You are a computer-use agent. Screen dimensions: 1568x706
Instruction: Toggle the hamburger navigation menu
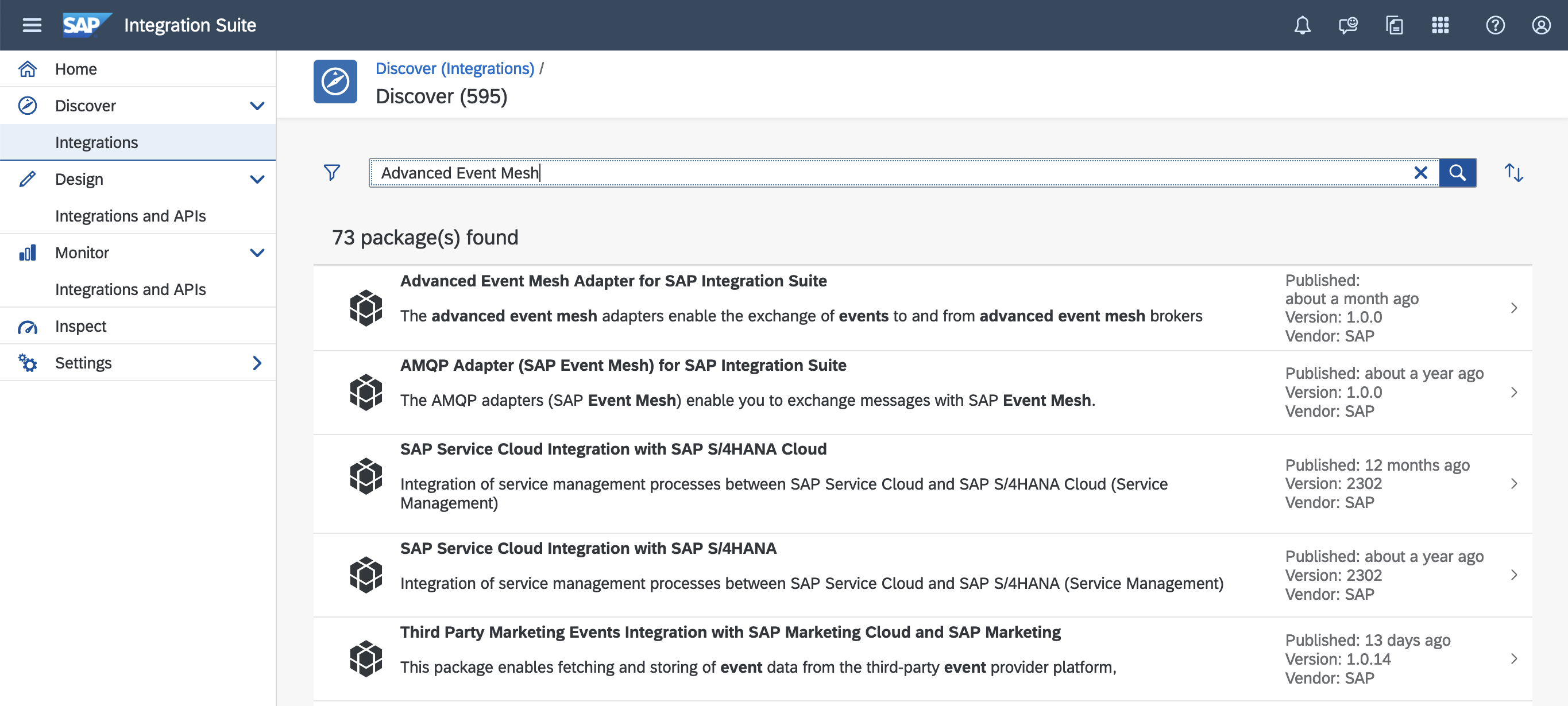pos(32,25)
